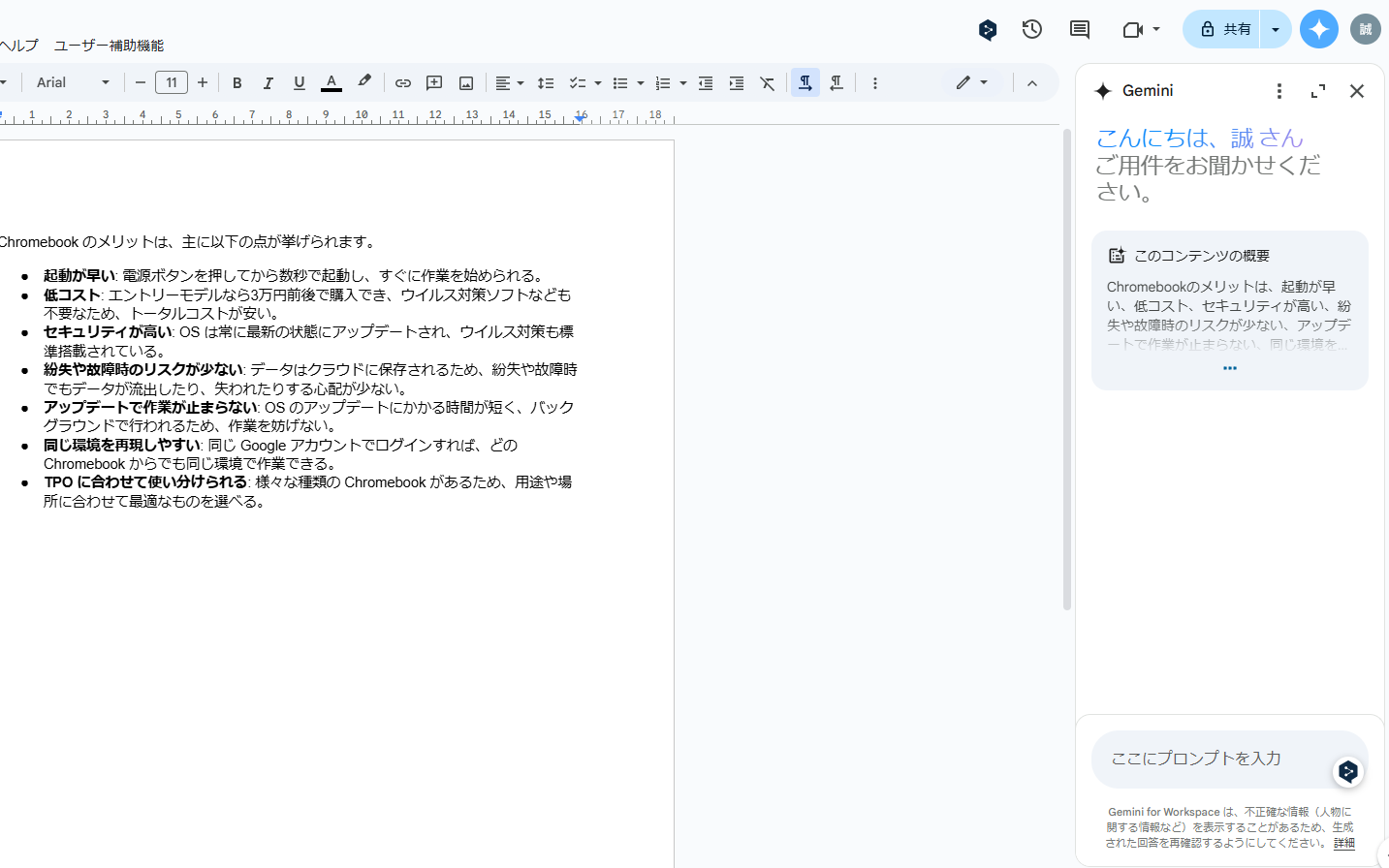Click the bulleted list icon
The height and width of the screenshot is (868, 1389).
point(620,83)
